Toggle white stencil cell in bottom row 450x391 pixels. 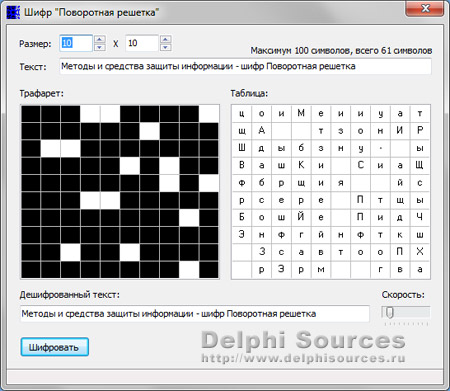click(189, 270)
